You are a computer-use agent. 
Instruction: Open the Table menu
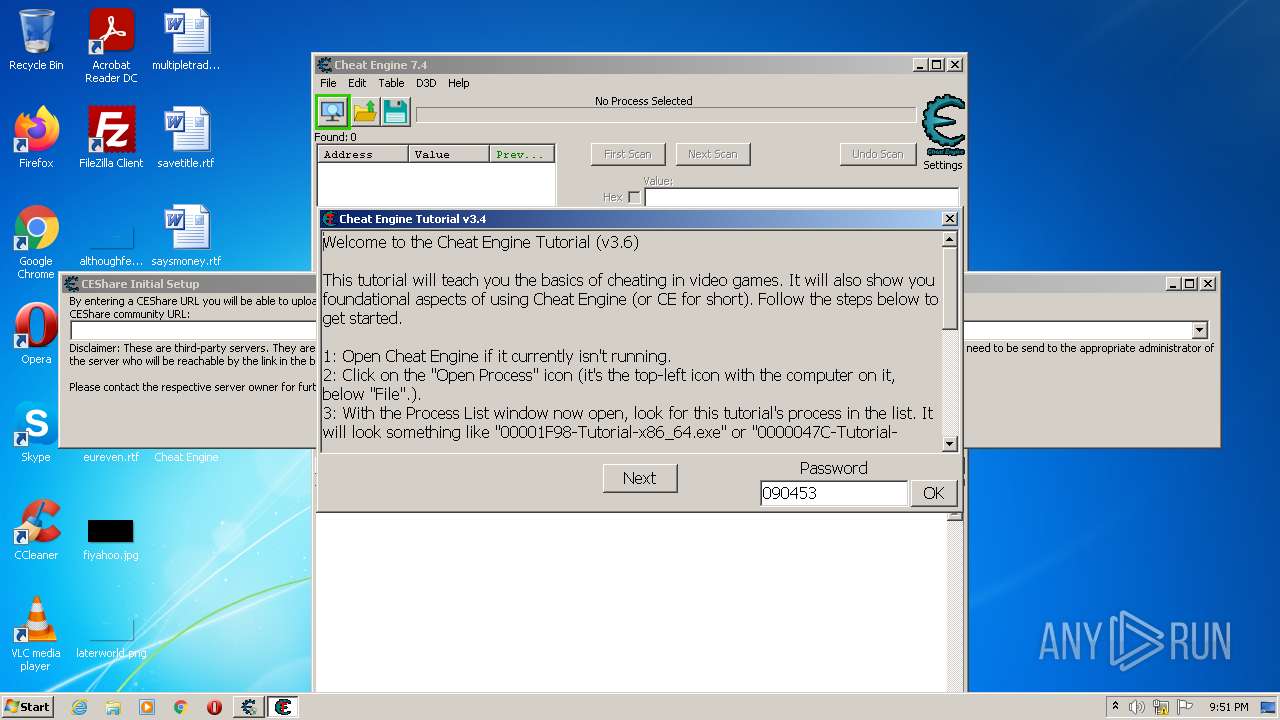click(391, 83)
